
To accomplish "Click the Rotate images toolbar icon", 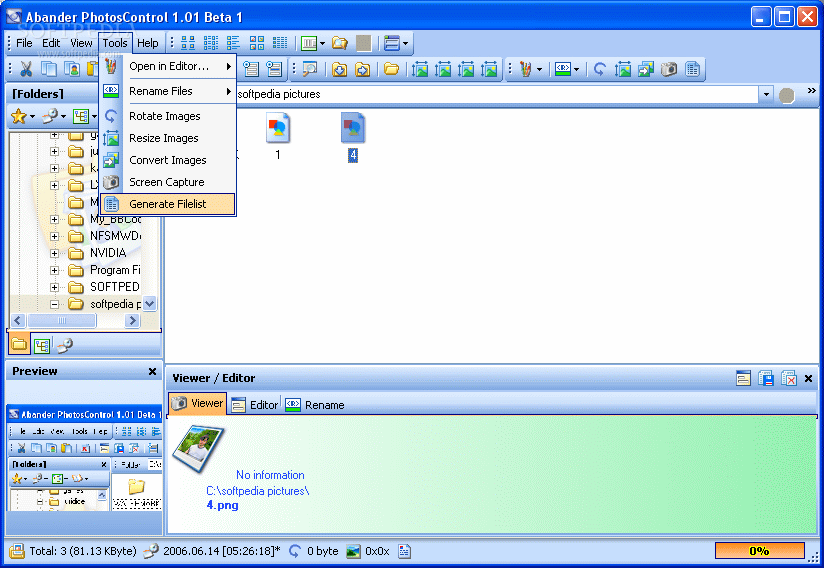I will click(600, 69).
